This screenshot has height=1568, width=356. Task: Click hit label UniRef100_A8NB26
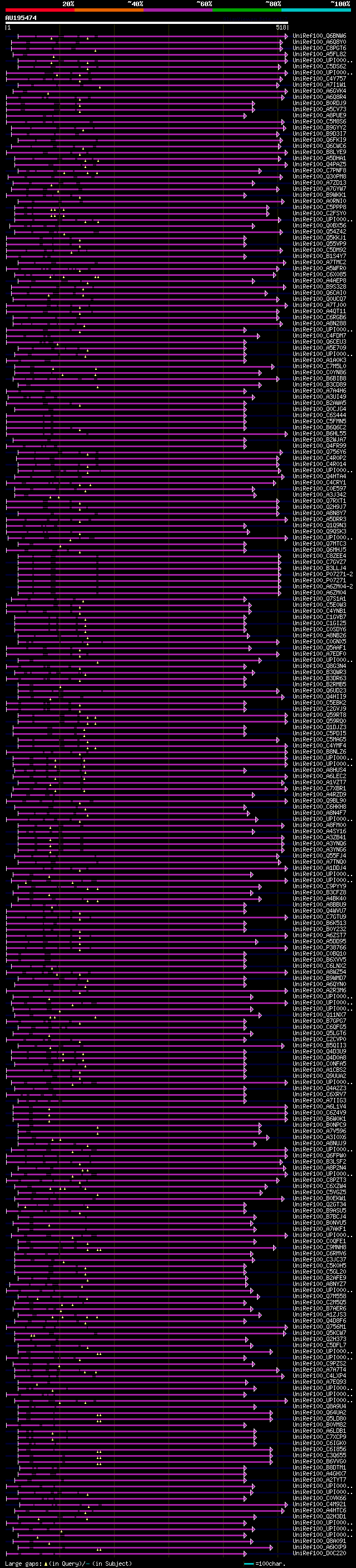tap(319, 635)
